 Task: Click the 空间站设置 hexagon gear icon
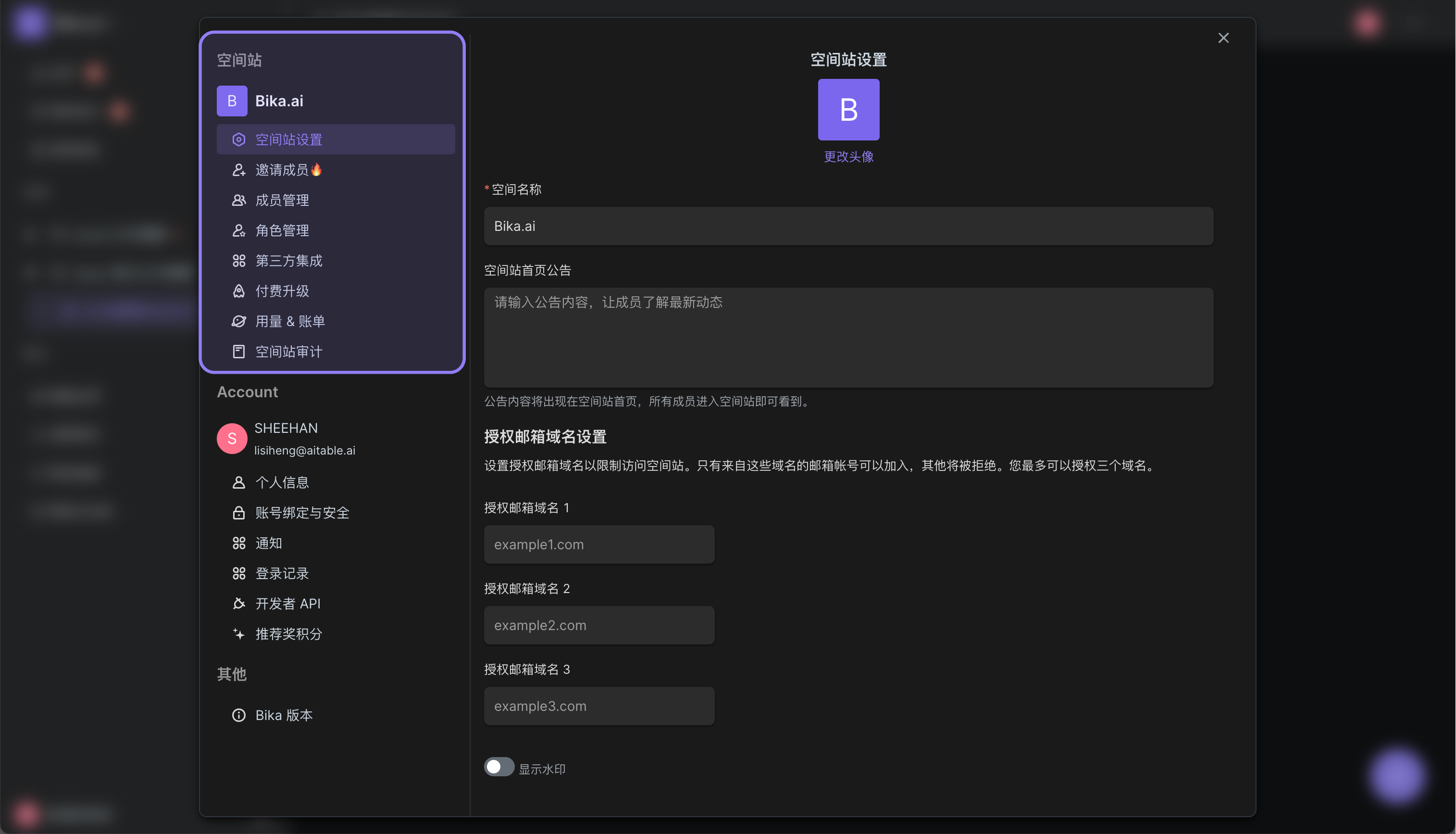(x=238, y=139)
